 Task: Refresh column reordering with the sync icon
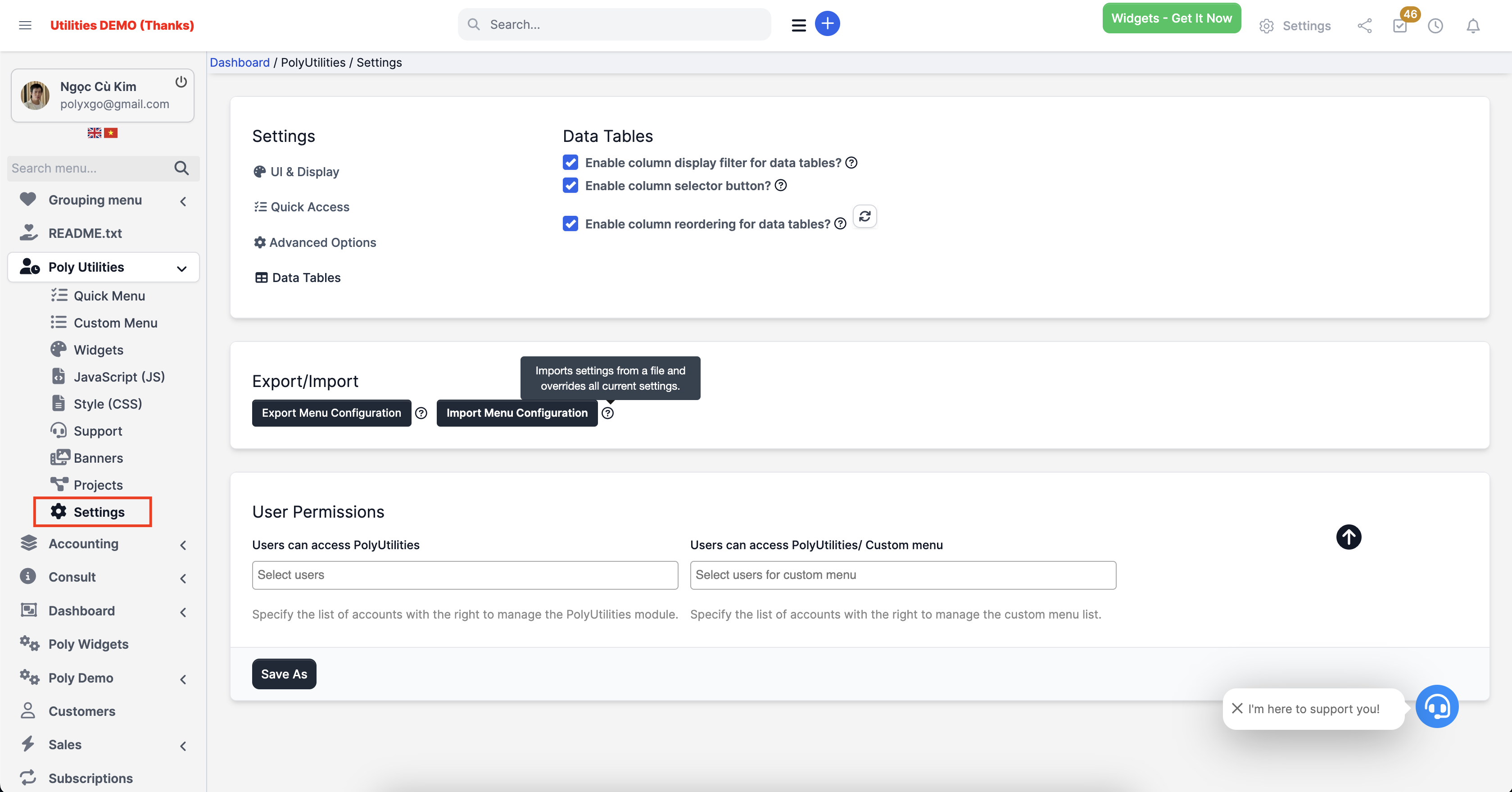pos(865,216)
